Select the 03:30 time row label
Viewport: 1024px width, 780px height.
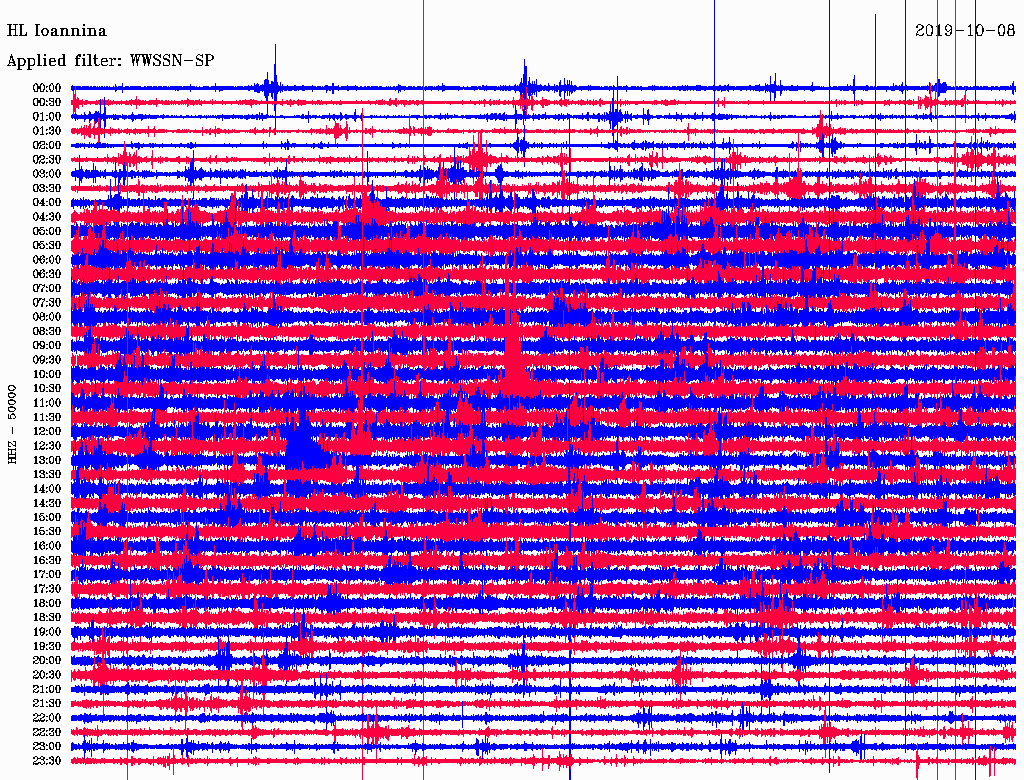[47, 188]
